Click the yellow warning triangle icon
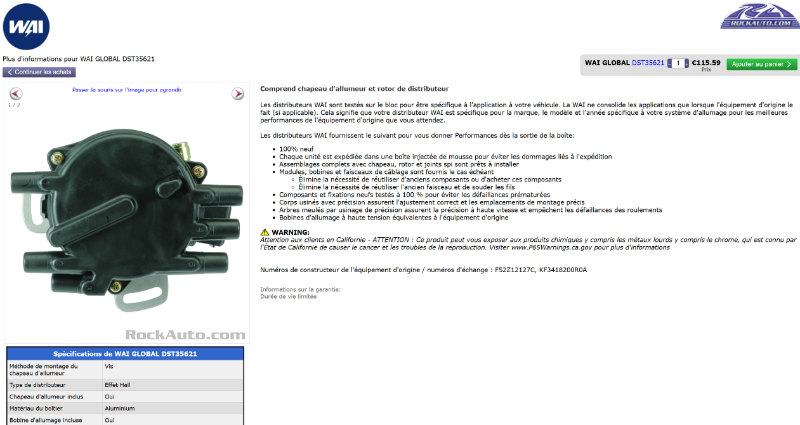 pyautogui.click(x=265, y=232)
